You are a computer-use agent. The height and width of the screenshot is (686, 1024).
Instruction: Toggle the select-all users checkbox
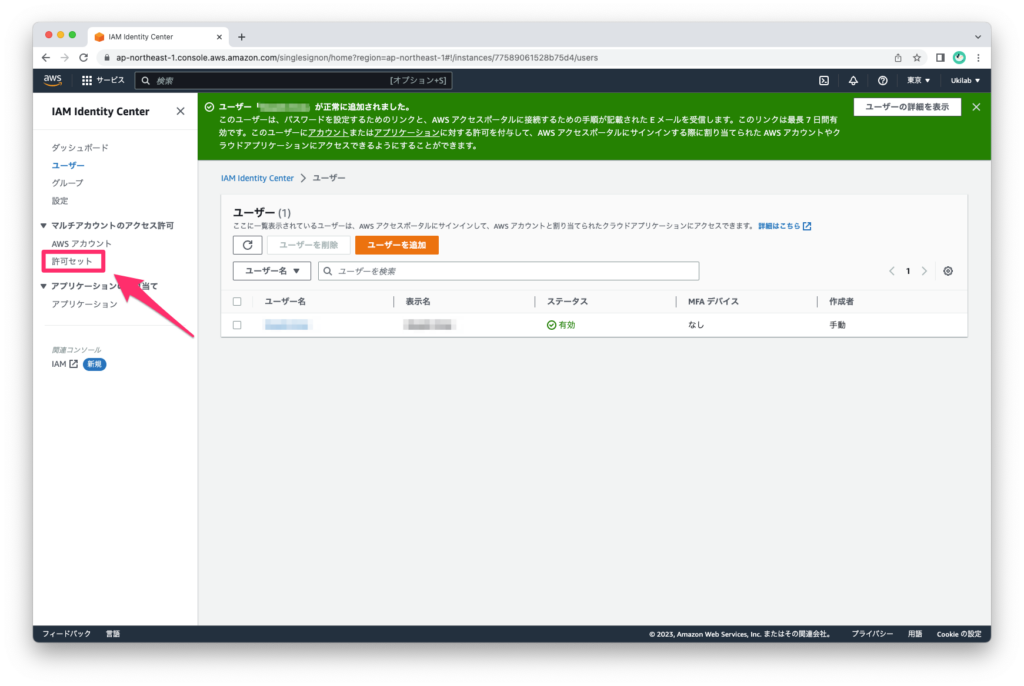(x=237, y=301)
